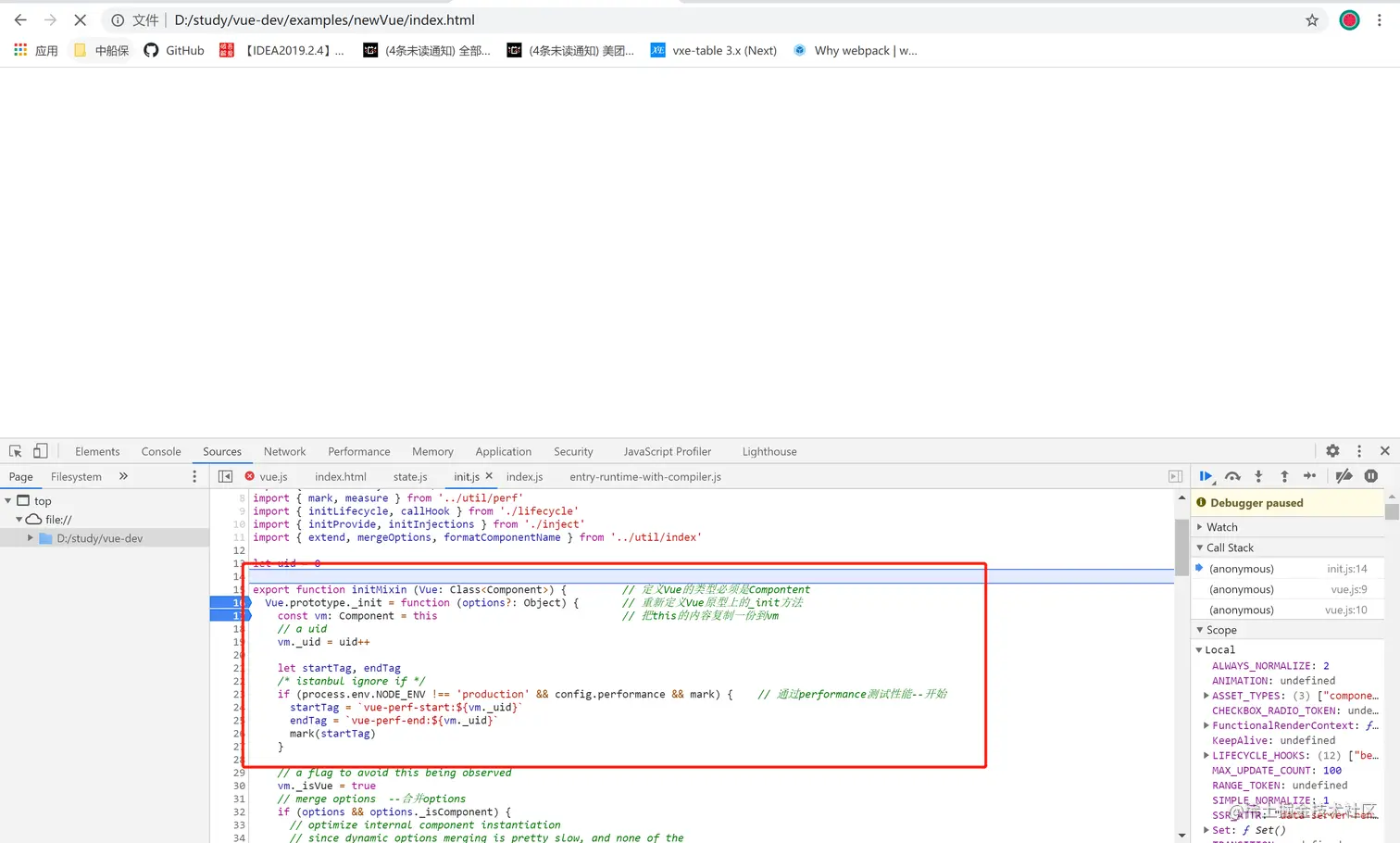Collapse the Call Stack section
1400x843 pixels.
point(1200,547)
